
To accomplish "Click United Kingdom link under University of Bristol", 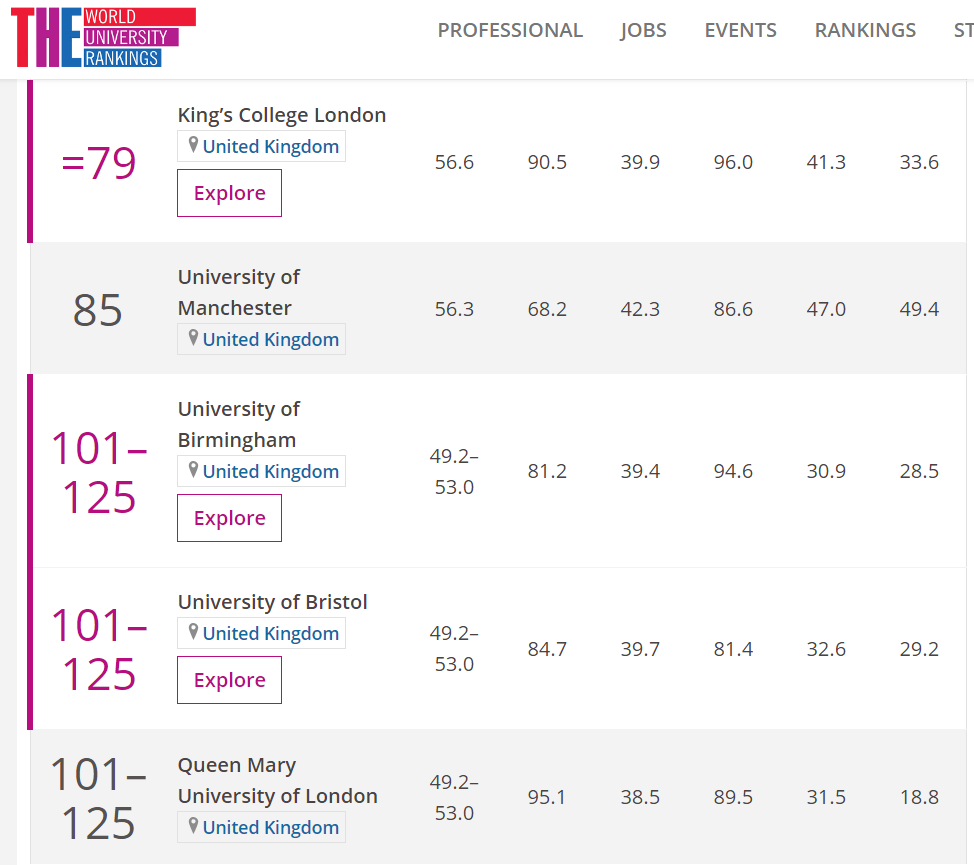I will 271,633.
